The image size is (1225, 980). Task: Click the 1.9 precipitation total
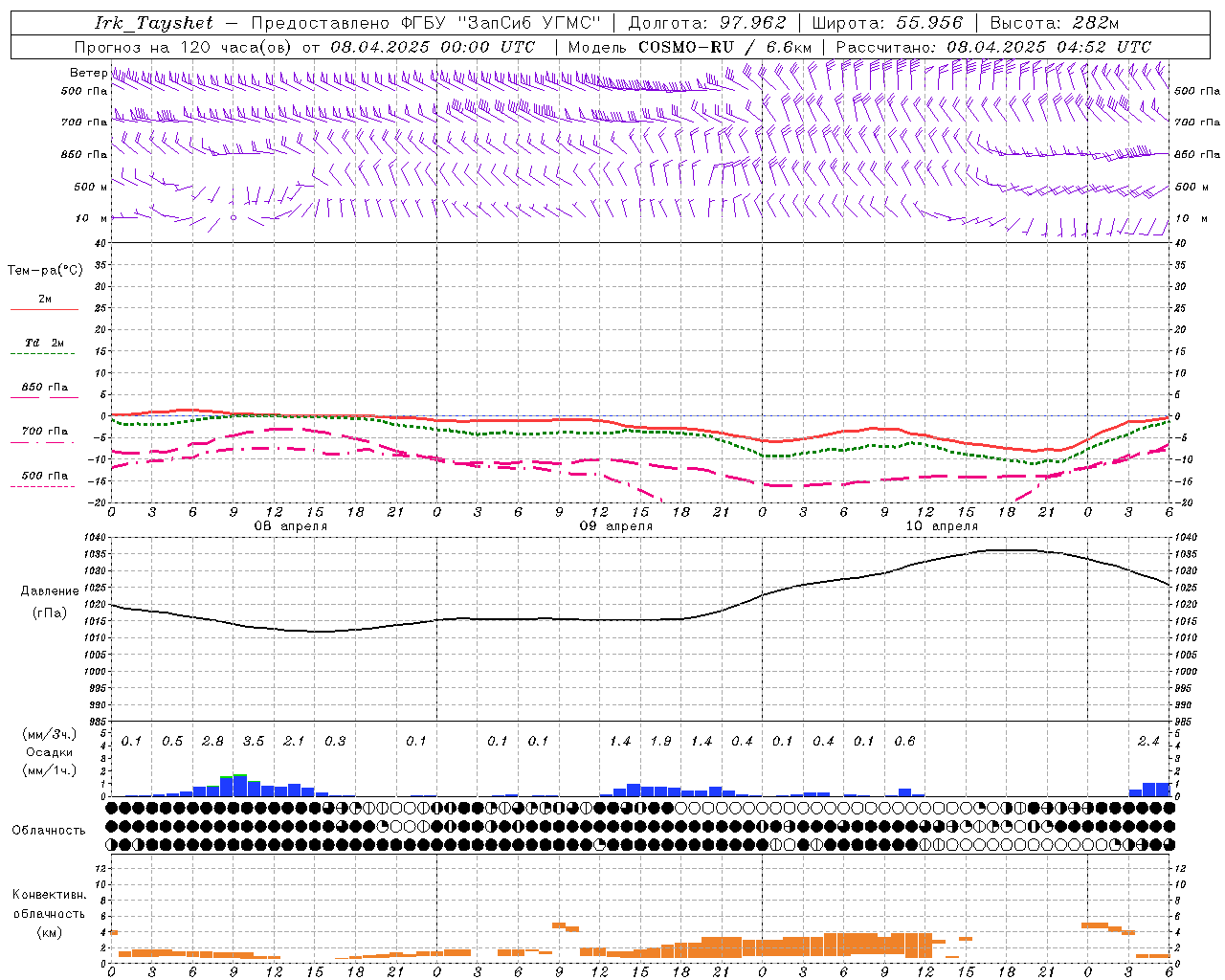660,742
